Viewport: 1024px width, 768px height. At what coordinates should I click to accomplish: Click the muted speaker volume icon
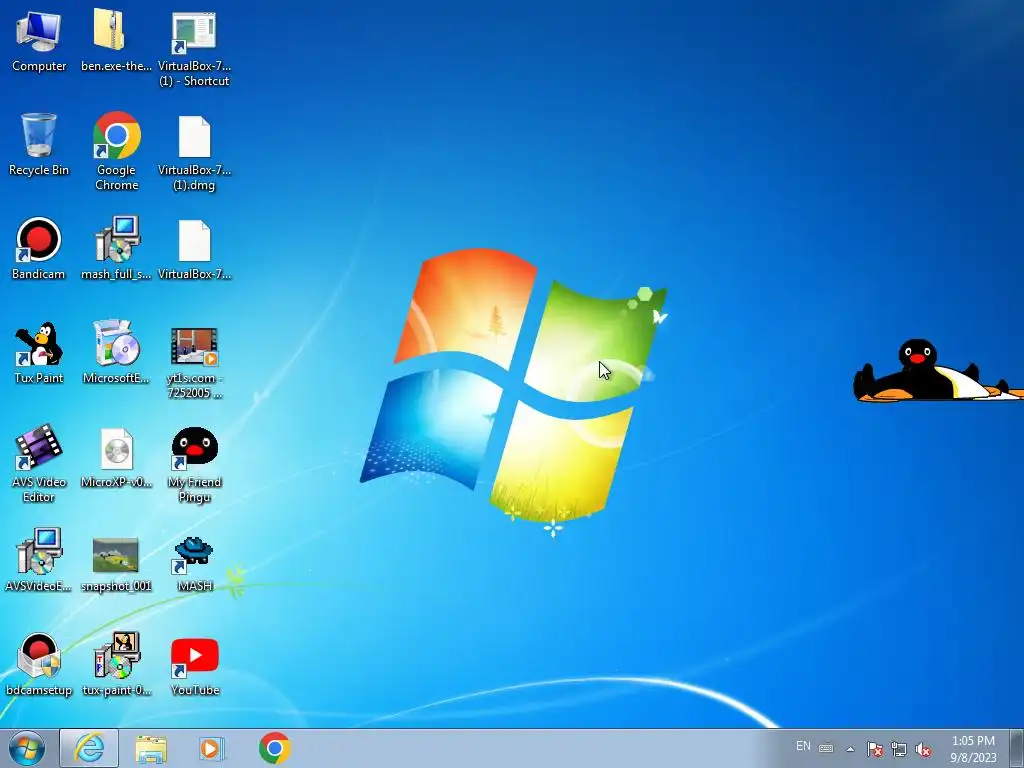[x=923, y=749]
